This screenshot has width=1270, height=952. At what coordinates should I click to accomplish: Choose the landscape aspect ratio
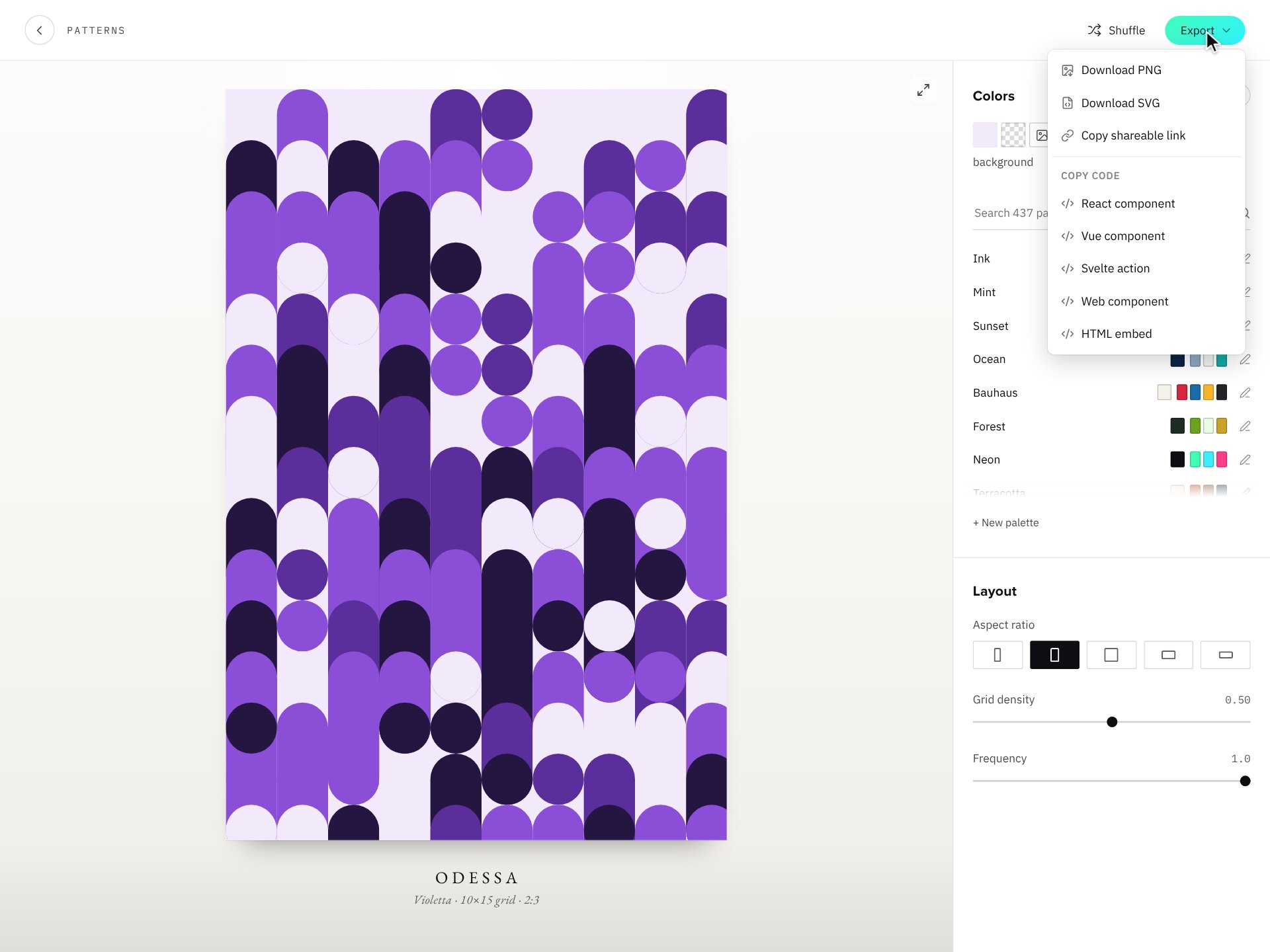(1168, 654)
